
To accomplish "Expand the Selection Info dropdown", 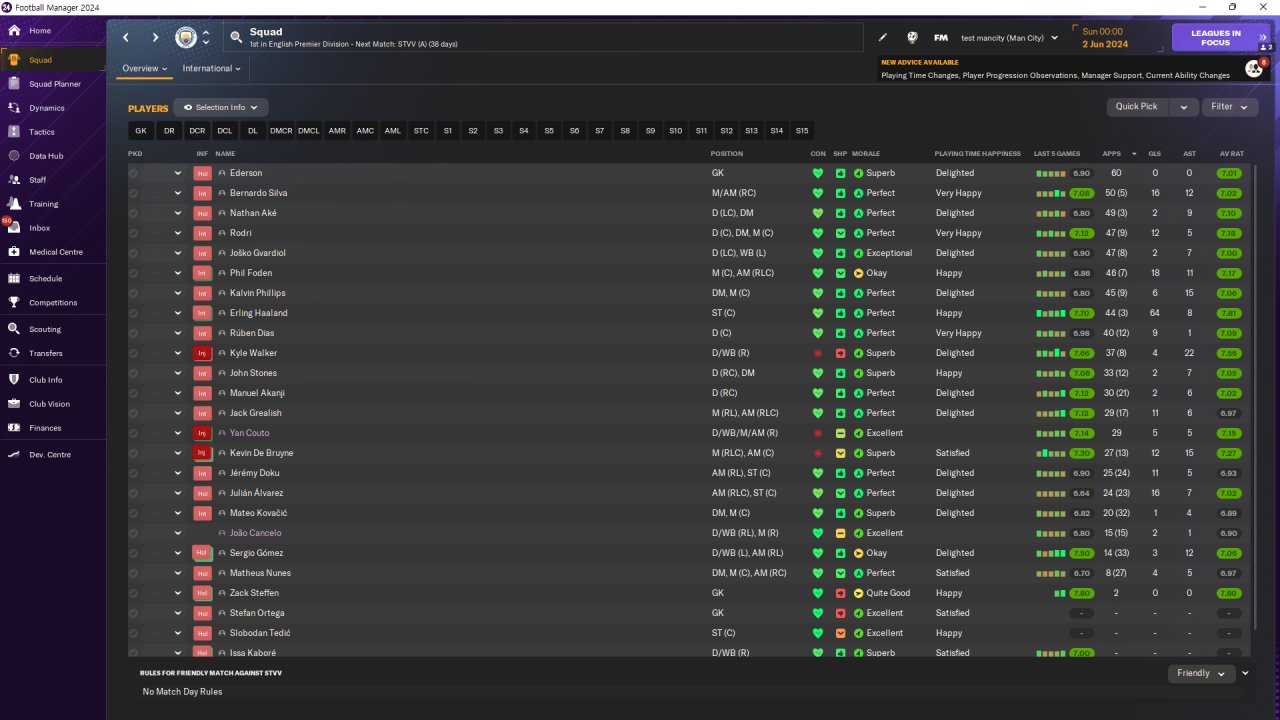I will tap(221, 107).
